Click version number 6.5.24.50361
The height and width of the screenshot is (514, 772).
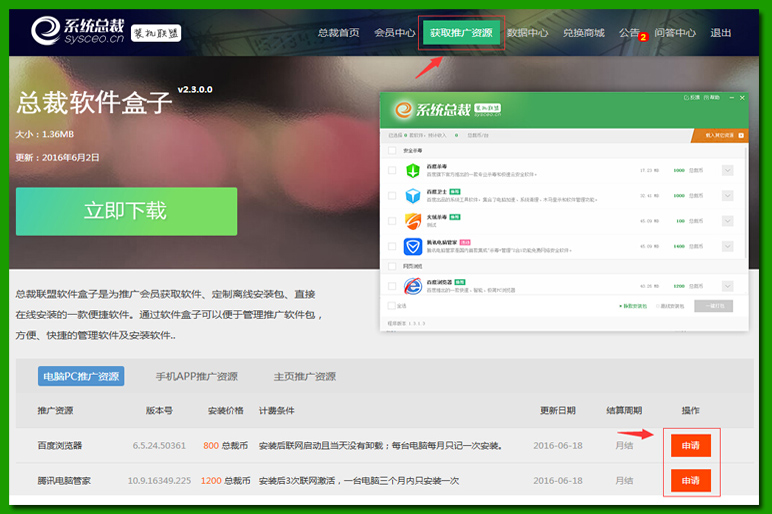pos(159,446)
